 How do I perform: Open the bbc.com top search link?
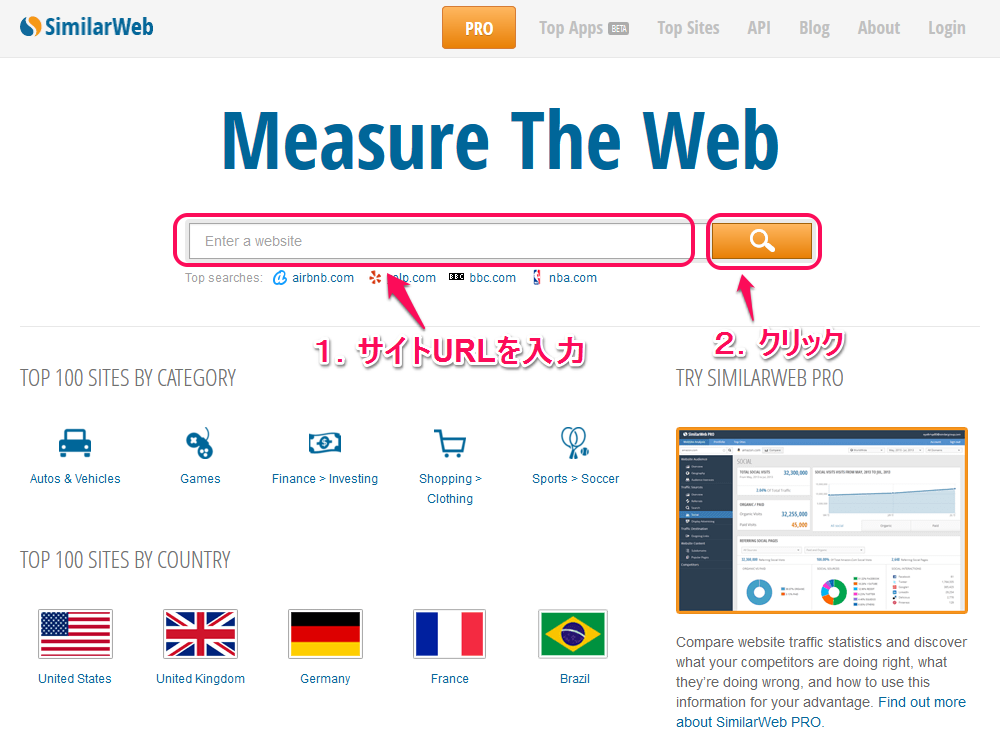click(x=492, y=278)
